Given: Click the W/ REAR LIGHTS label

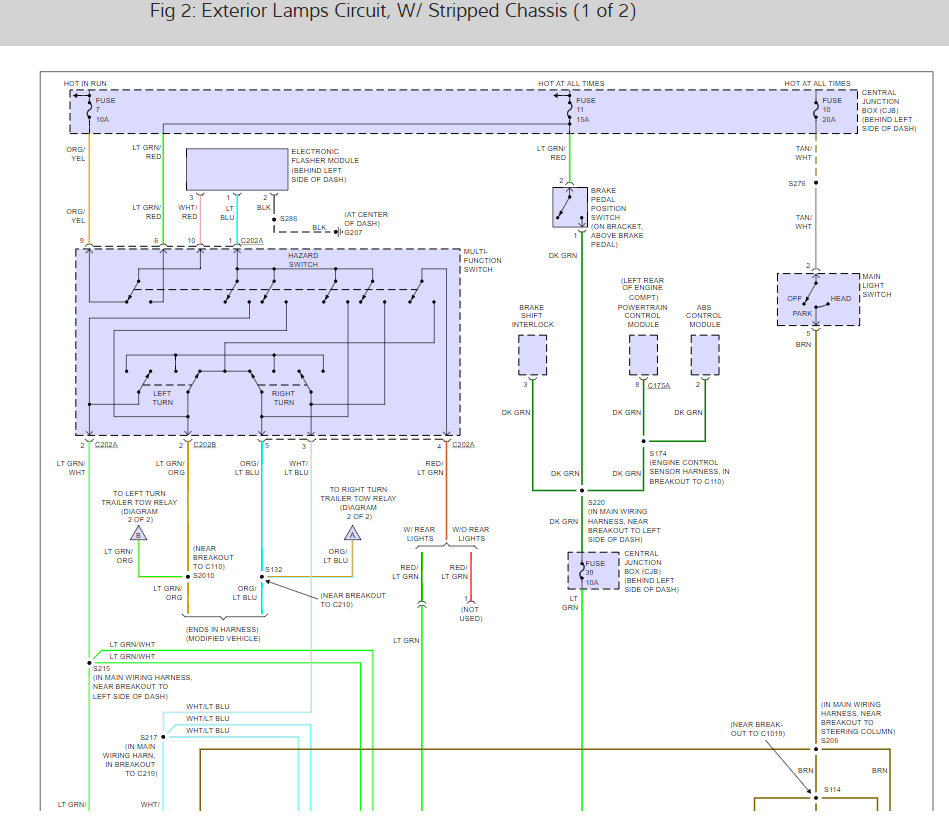Looking at the screenshot, I should [419, 534].
